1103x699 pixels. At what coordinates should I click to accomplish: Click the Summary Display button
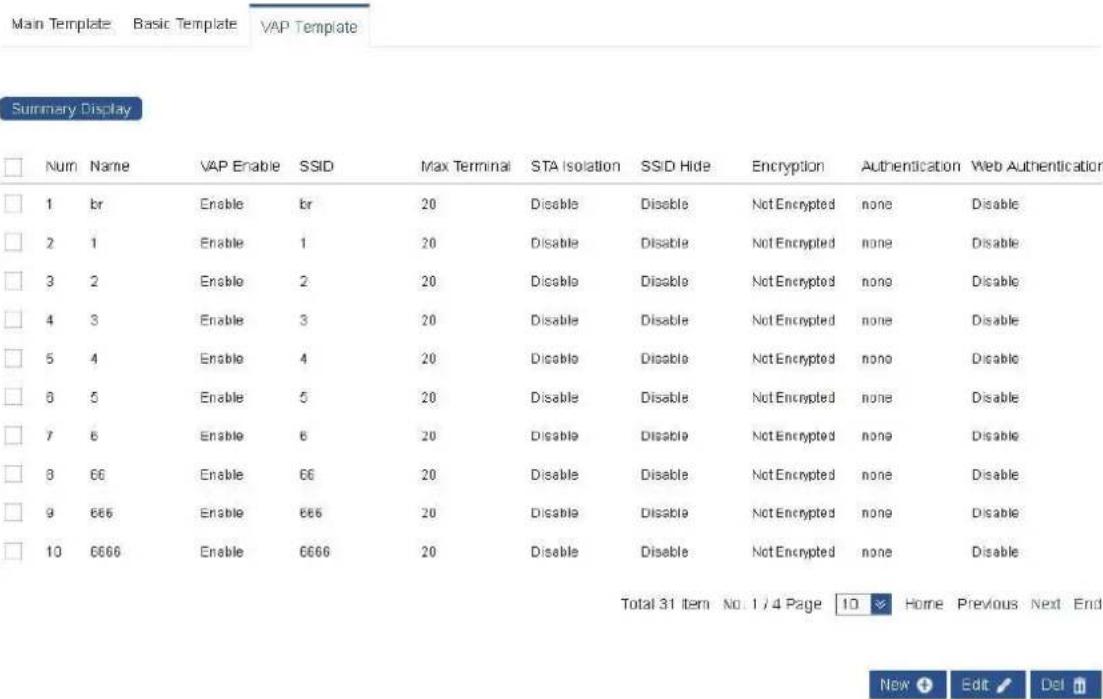coord(71,109)
